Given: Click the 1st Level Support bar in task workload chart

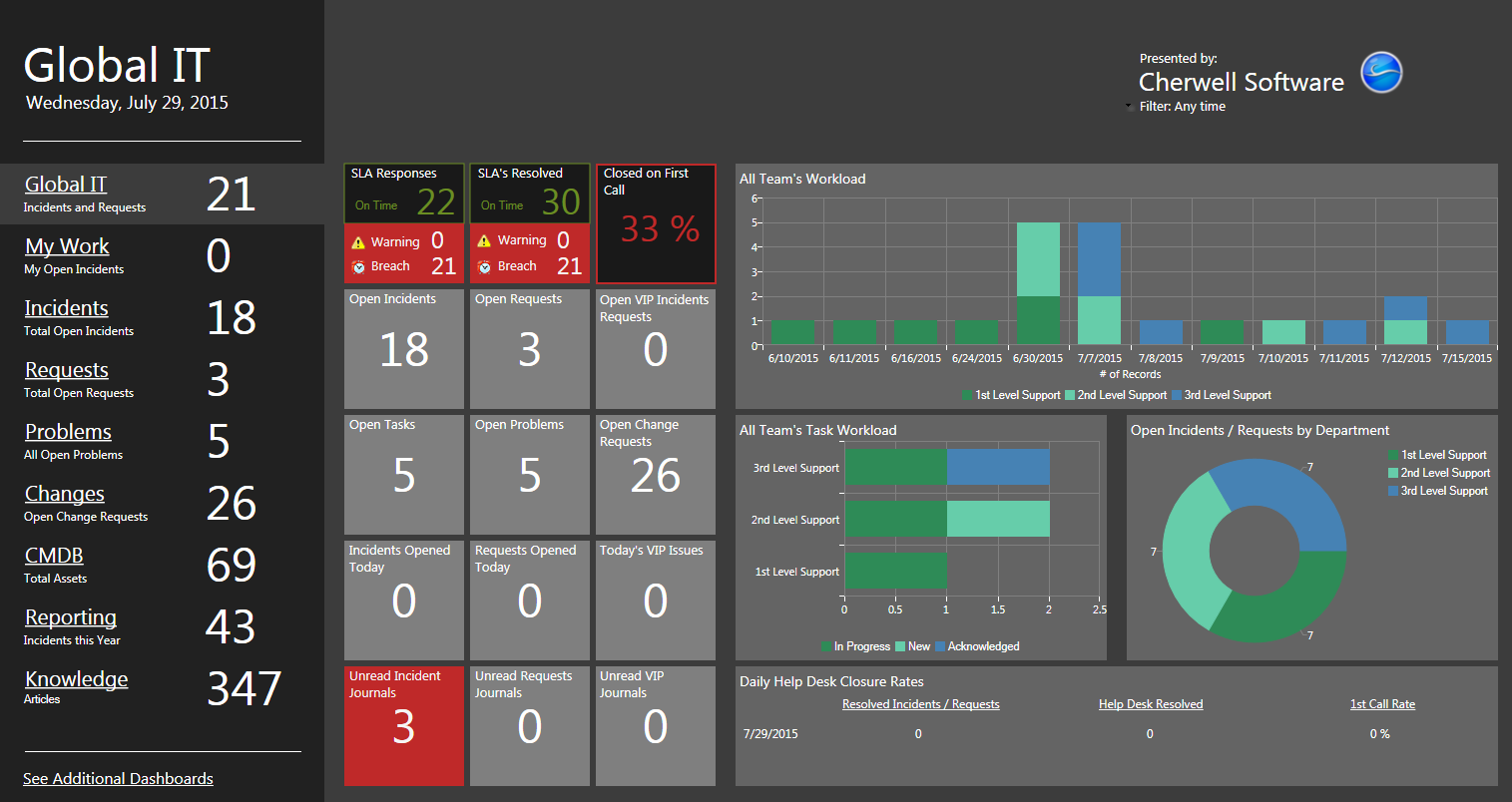Looking at the screenshot, I should [895, 571].
